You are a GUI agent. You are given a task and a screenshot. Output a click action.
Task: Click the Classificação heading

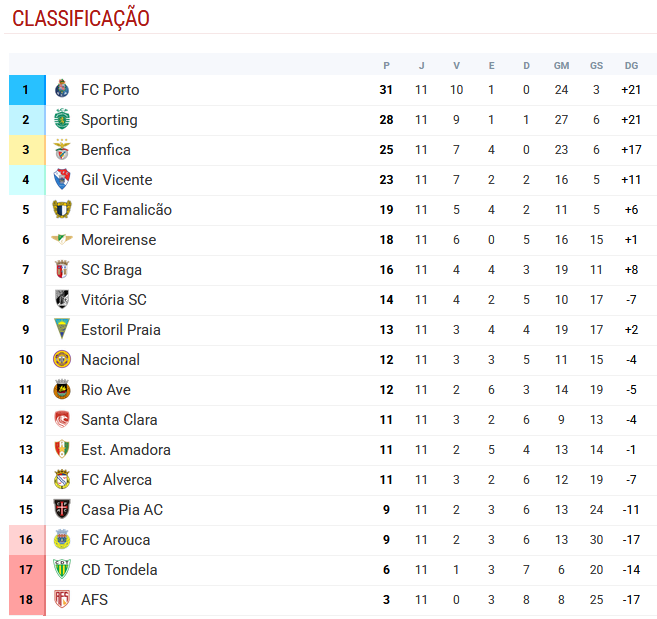(x=81, y=19)
